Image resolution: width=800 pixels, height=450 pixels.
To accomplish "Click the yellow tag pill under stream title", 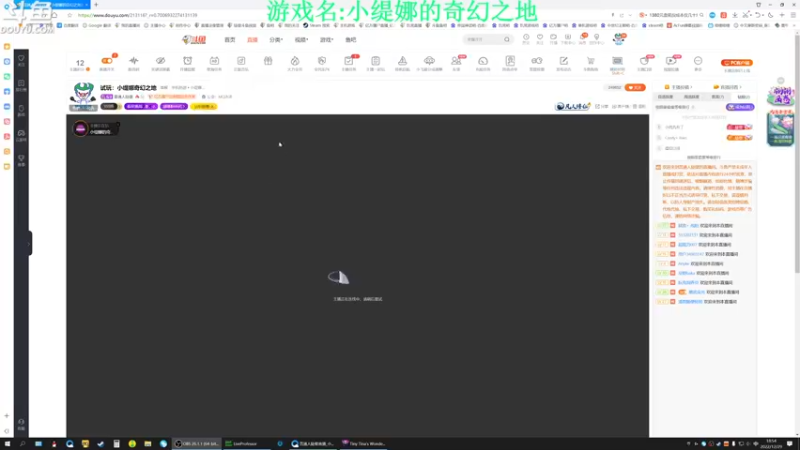I will 204,107.
